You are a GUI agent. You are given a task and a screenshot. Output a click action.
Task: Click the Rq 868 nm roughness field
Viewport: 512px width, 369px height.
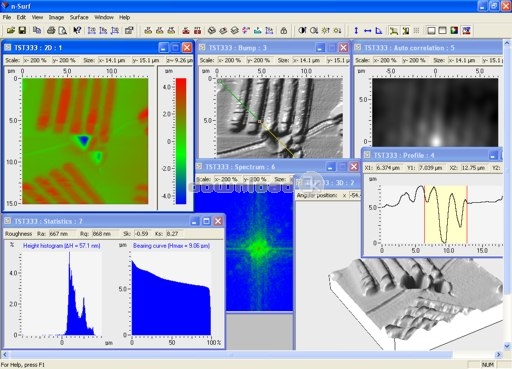click(x=105, y=234)
